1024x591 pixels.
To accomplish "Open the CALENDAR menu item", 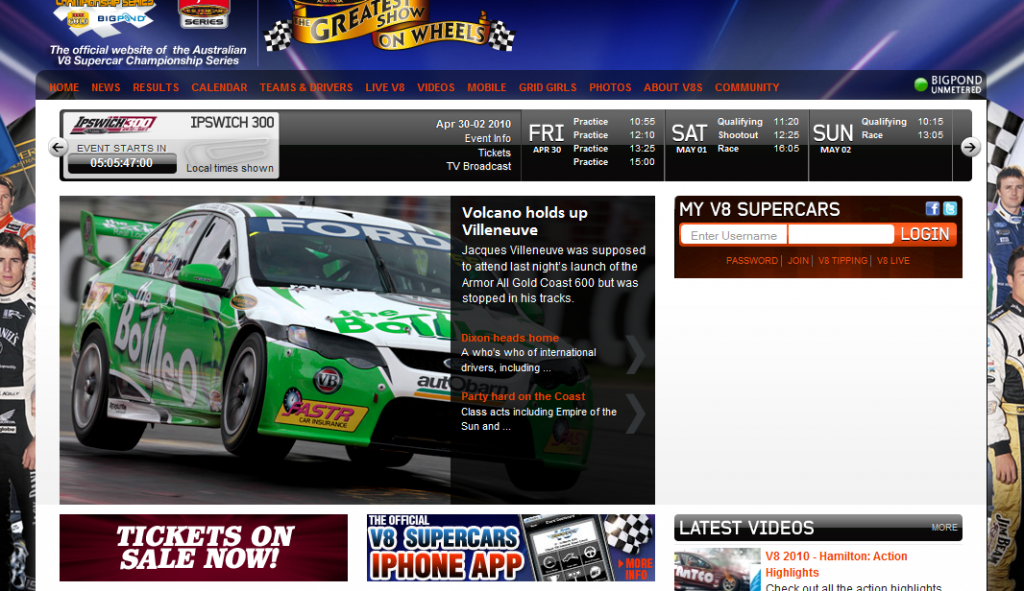I will (x=219, y=88).
